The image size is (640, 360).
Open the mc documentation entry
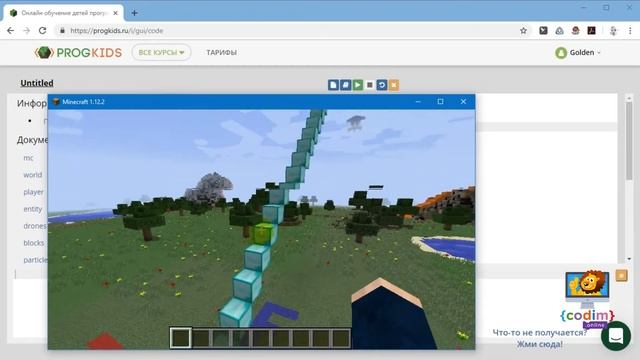[x=28, y=158]
